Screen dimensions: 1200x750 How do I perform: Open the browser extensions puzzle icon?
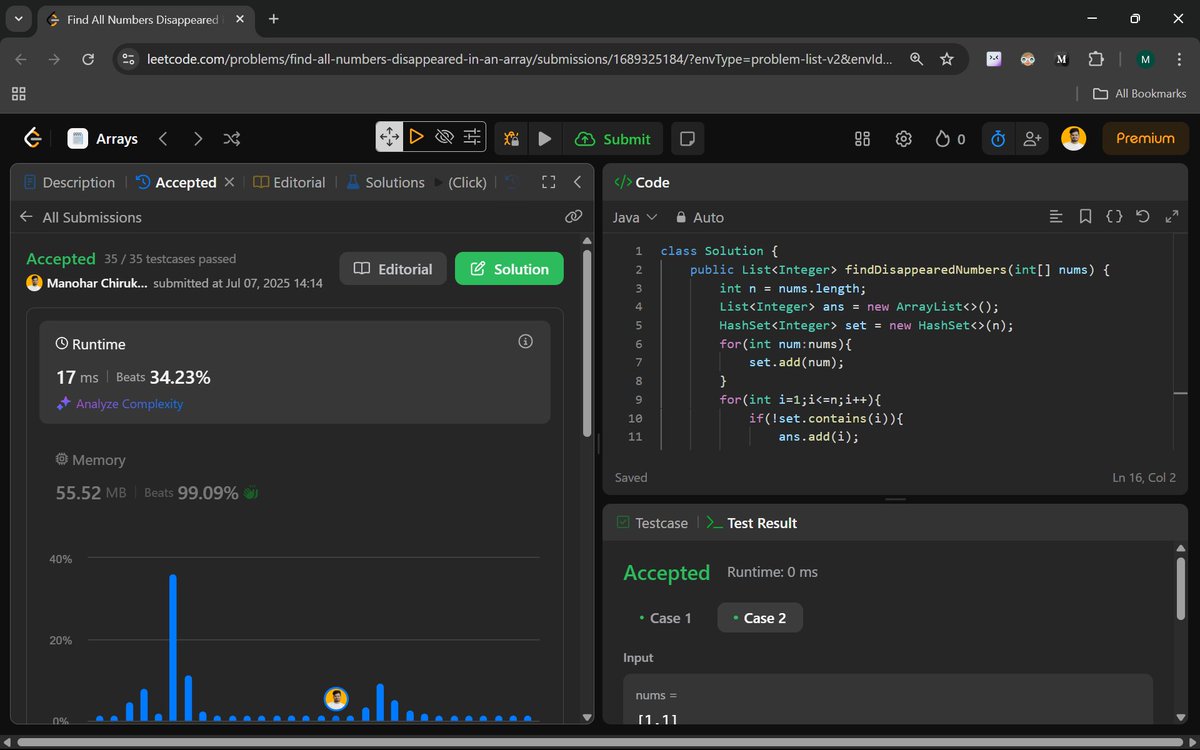tap(1096, 59)
